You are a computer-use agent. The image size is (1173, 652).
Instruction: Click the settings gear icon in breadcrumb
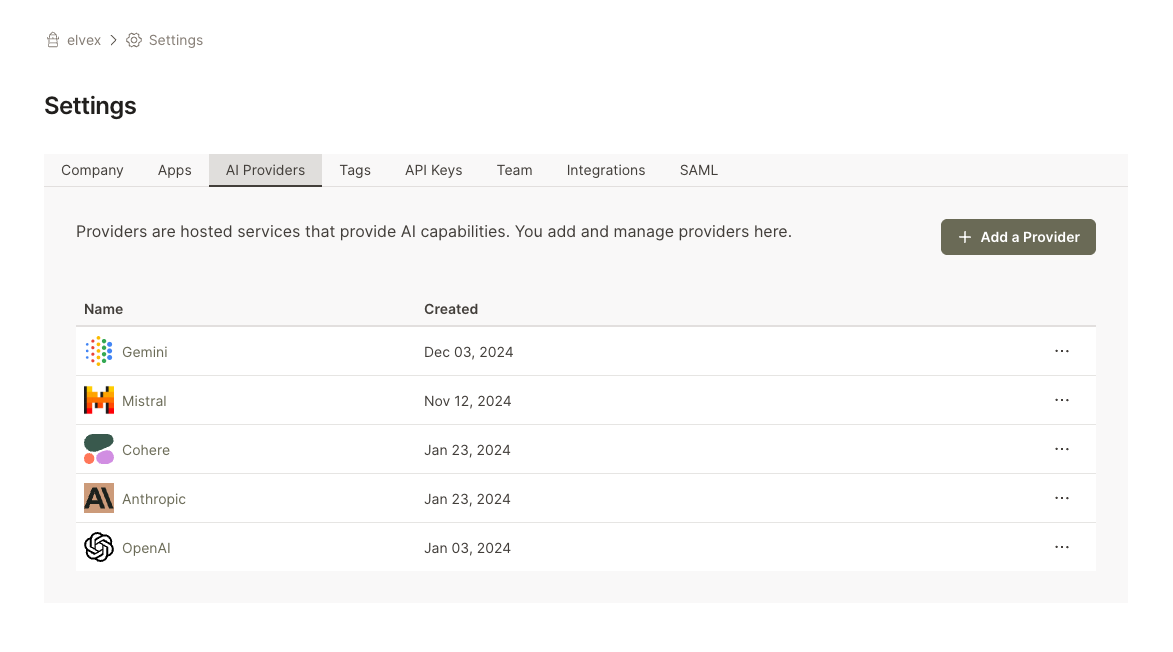(x=134, y=40)
